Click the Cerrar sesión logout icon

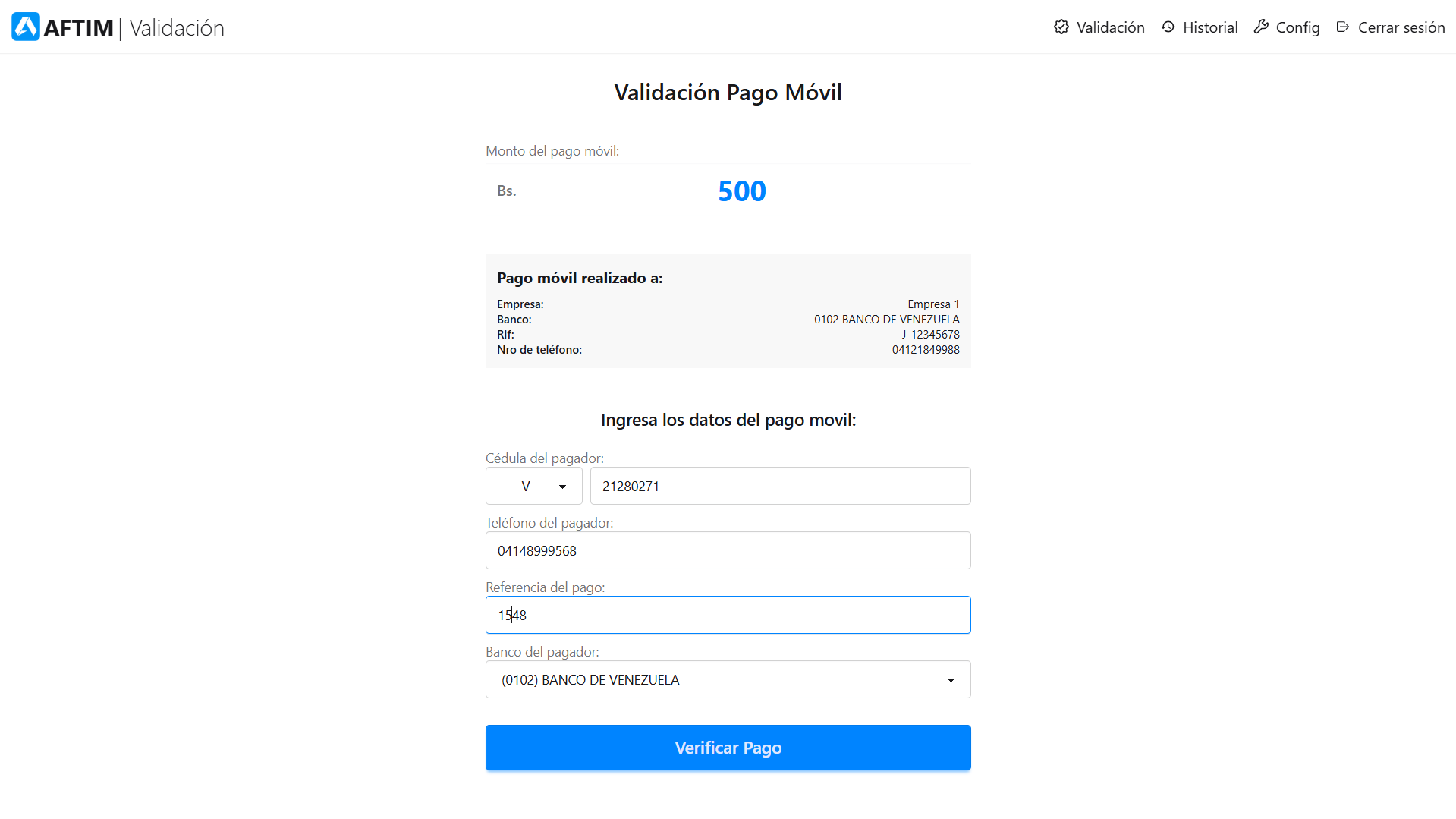1343,27
